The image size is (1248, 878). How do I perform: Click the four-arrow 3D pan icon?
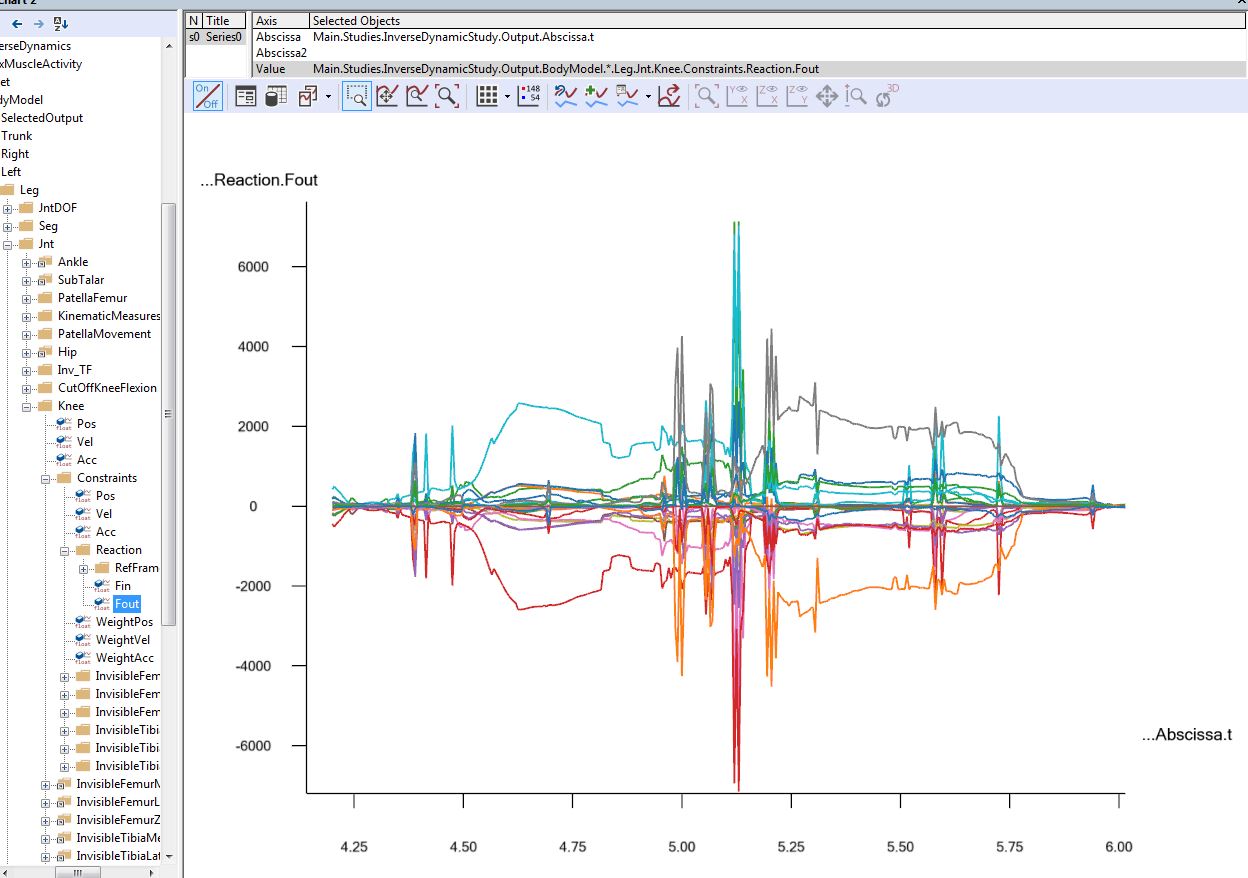[x=827, y=96]
